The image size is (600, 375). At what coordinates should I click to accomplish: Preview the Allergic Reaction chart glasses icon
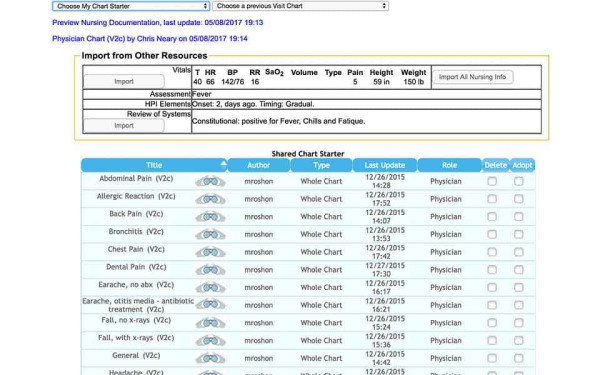(x=210, y=199)
